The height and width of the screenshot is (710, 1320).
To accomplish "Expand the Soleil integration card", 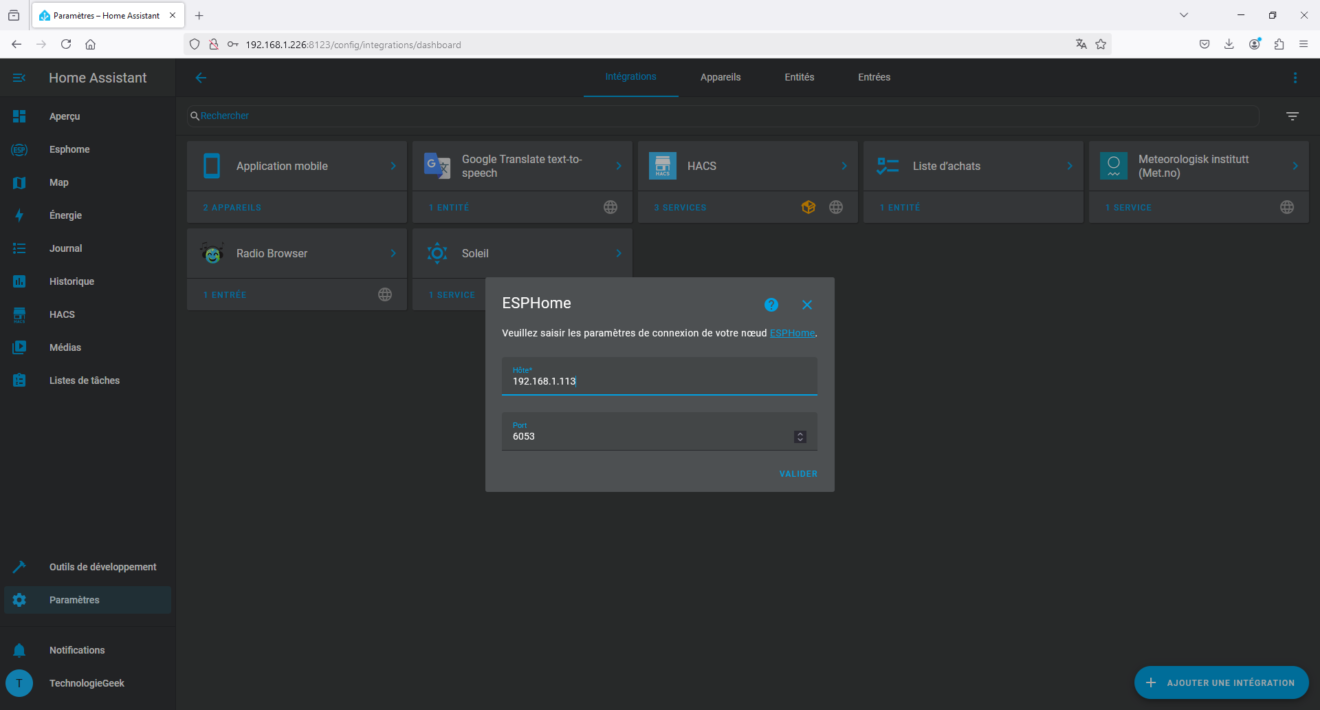I will click(x=618, y=253).
